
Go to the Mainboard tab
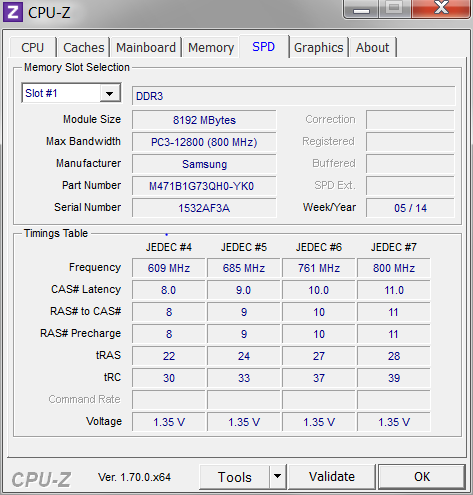[146, 47]
